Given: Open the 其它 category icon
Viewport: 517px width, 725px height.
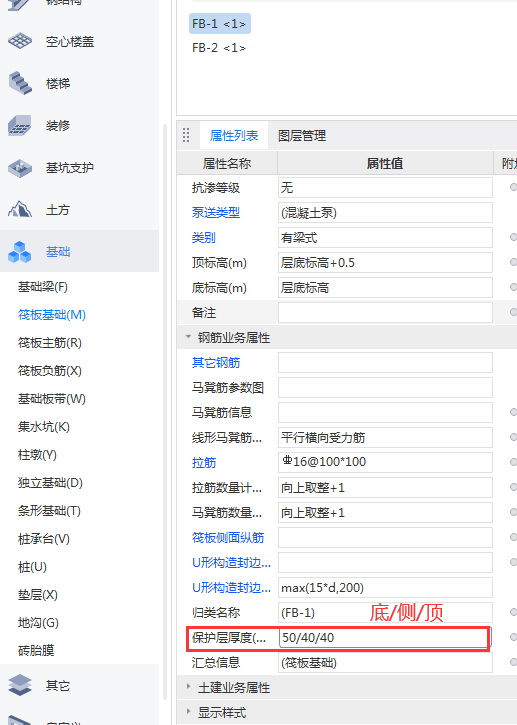Looking at the screenshot, I should pyautogui.click(x=20, y=685).
